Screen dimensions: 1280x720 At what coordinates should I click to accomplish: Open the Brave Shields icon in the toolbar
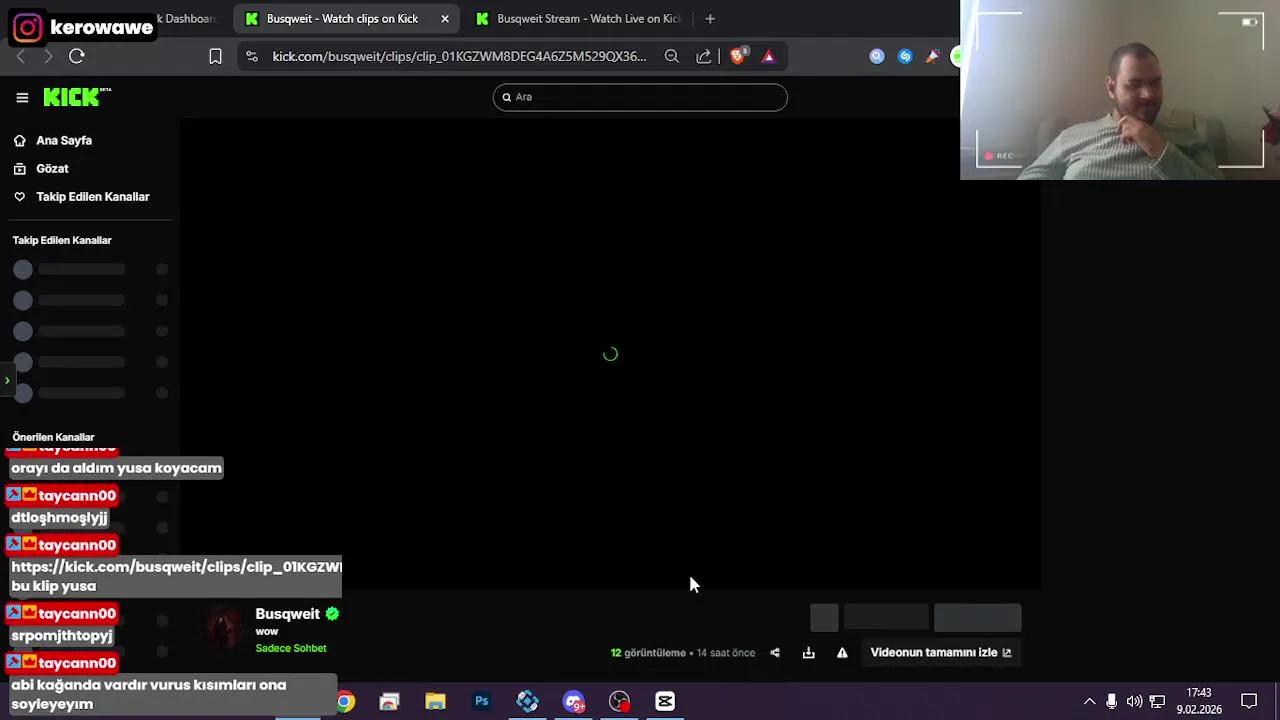738,56
